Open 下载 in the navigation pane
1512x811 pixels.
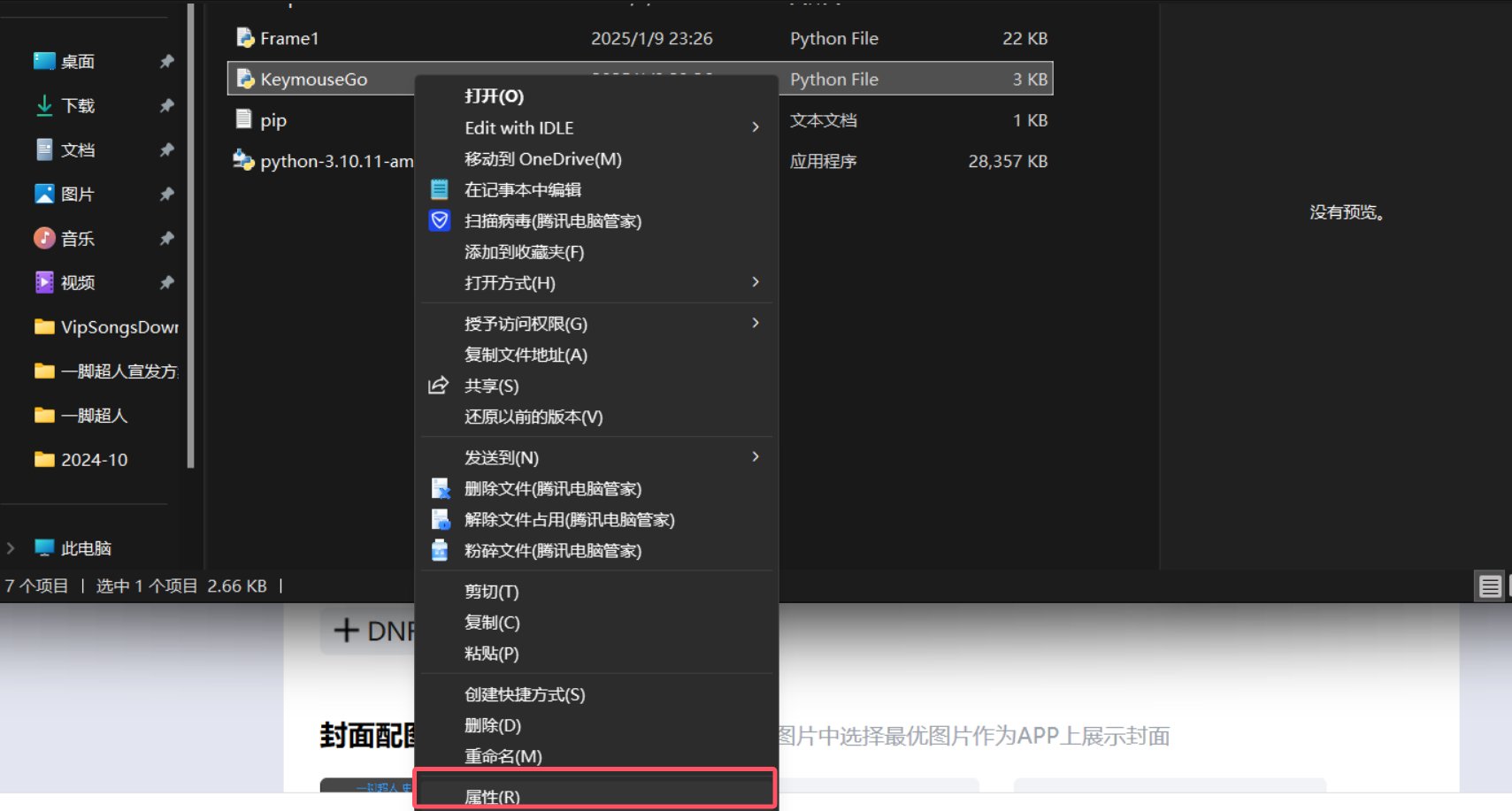coord(78,105)
